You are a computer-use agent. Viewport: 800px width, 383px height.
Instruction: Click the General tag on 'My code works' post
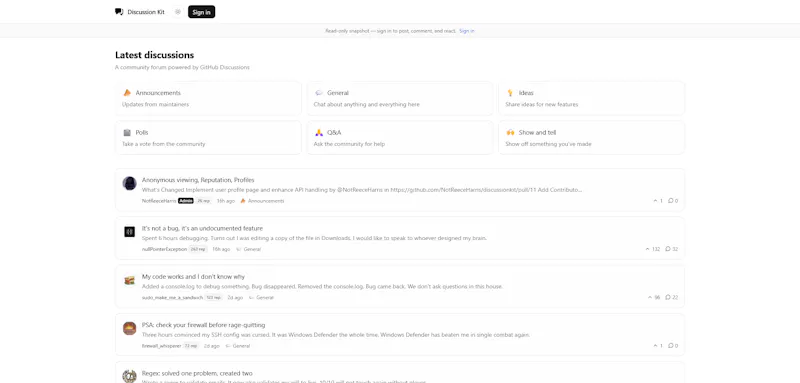(x=261, y=297)
